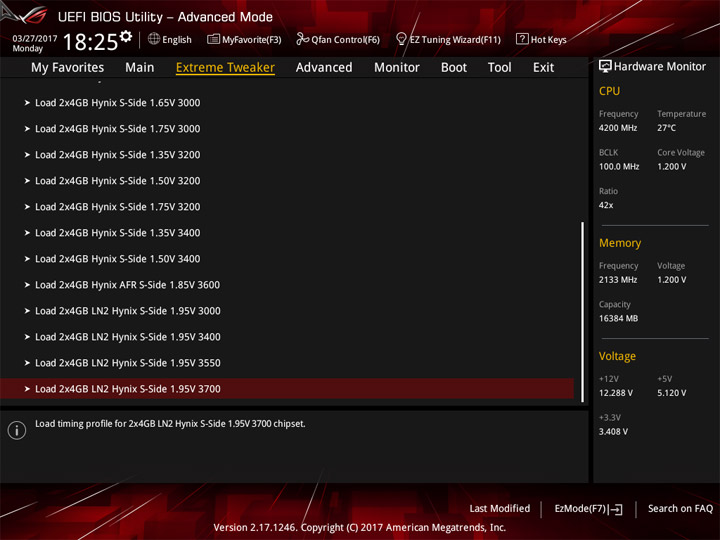Click the EZ Tuning Wizard lightbulb icon
The width and height of the screenshot is (720, 540).
tap(401, 39)
